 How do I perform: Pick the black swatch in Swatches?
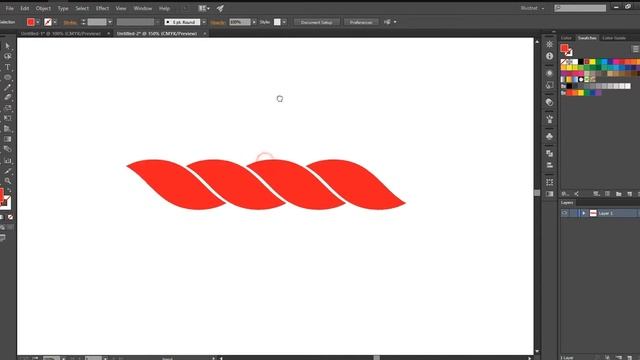click(x=580, y=62)
